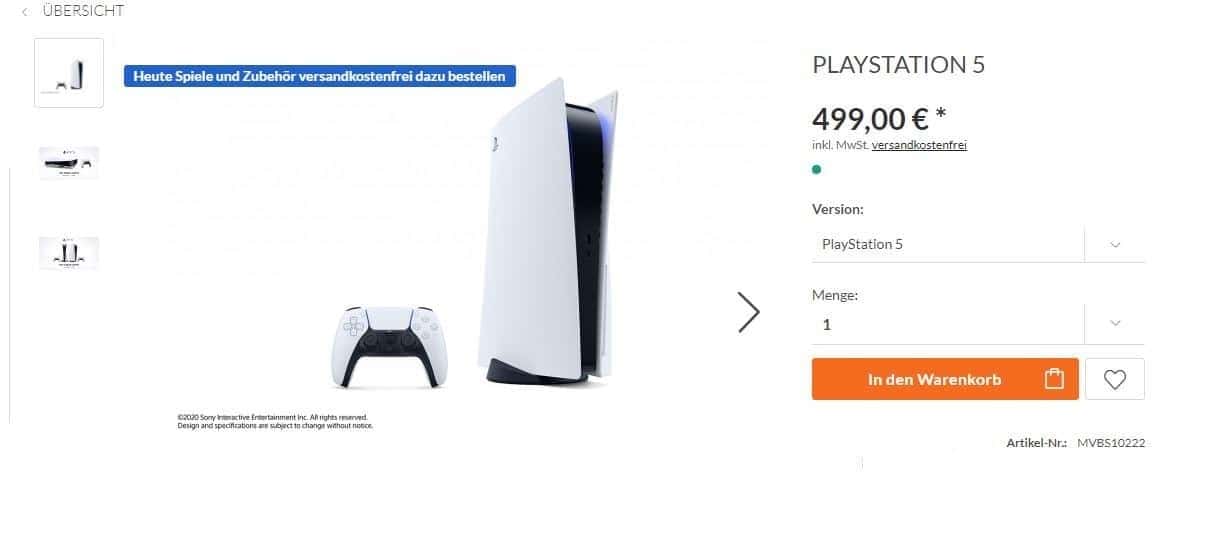The image size is (1205, 549).
Task: Show the next product image arrow
Action: [x=748, y=312]
